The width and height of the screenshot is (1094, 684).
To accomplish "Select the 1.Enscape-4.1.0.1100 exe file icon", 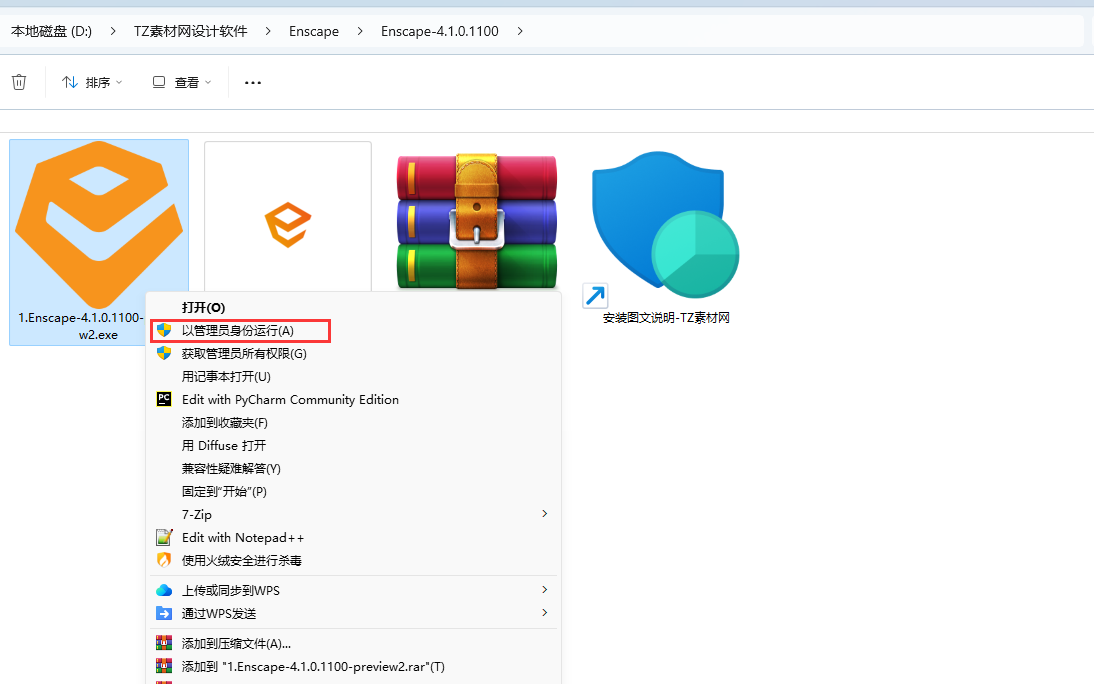I will 99,225.
